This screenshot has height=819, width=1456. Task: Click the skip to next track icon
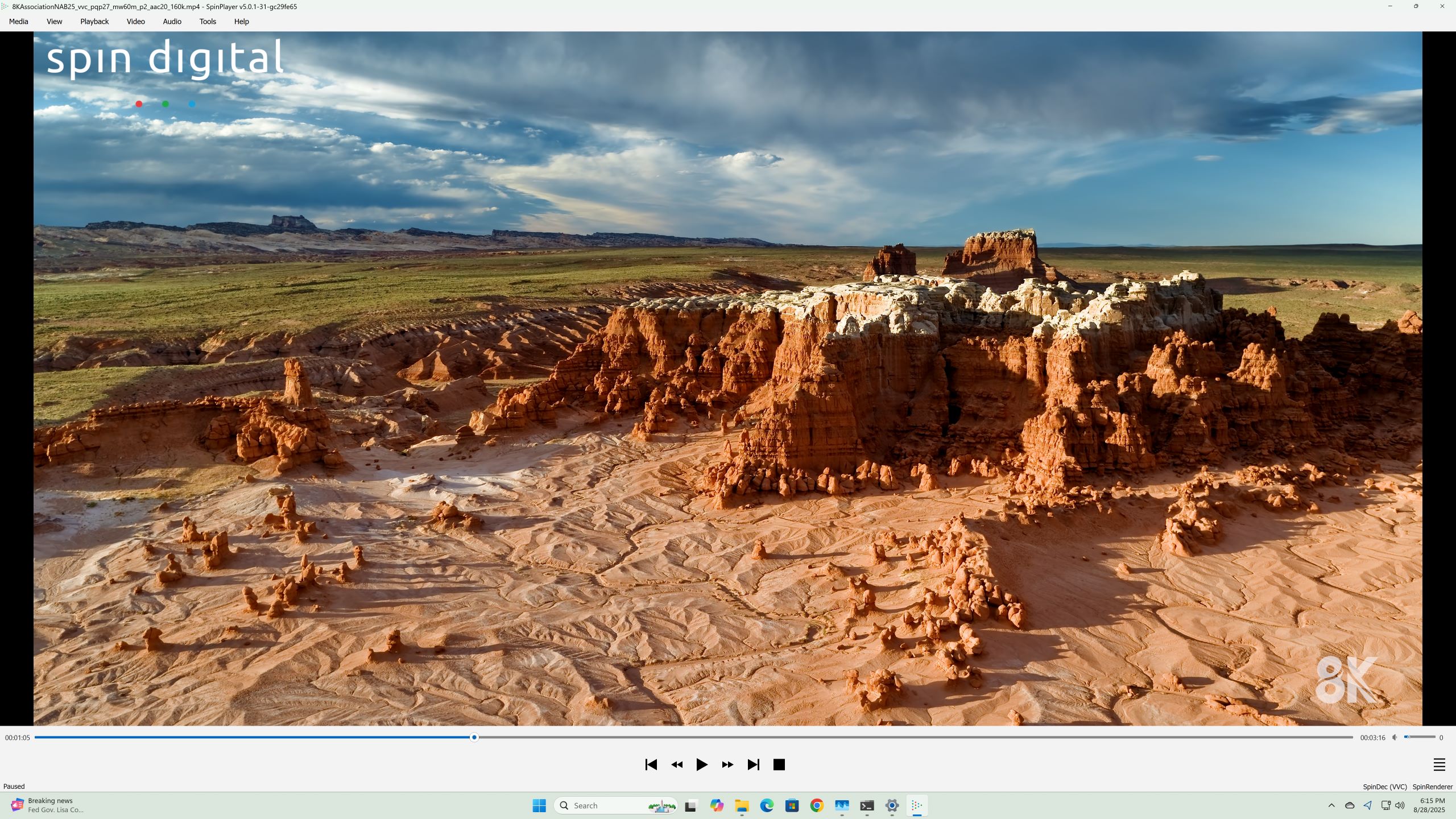tap(753, 764)
